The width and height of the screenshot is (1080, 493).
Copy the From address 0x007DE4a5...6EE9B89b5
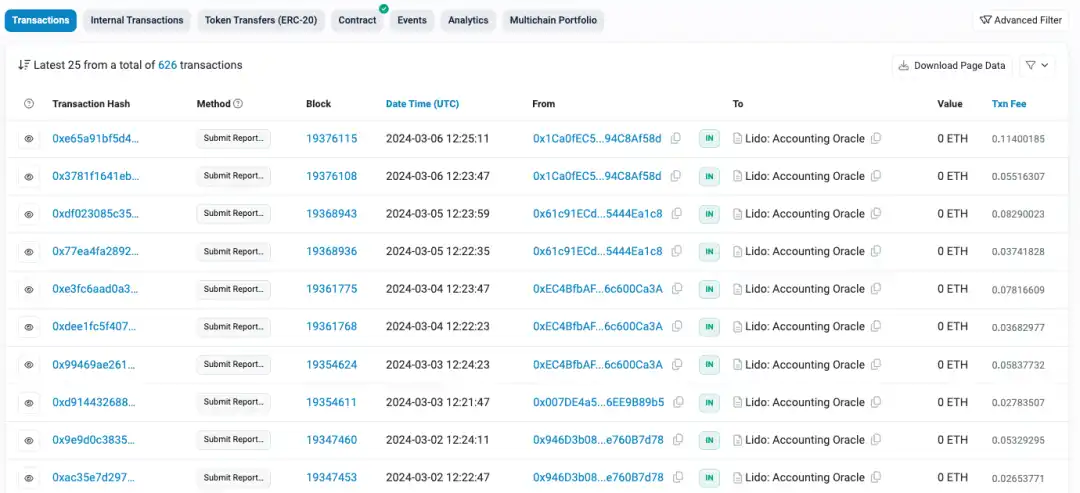(676, 402)
